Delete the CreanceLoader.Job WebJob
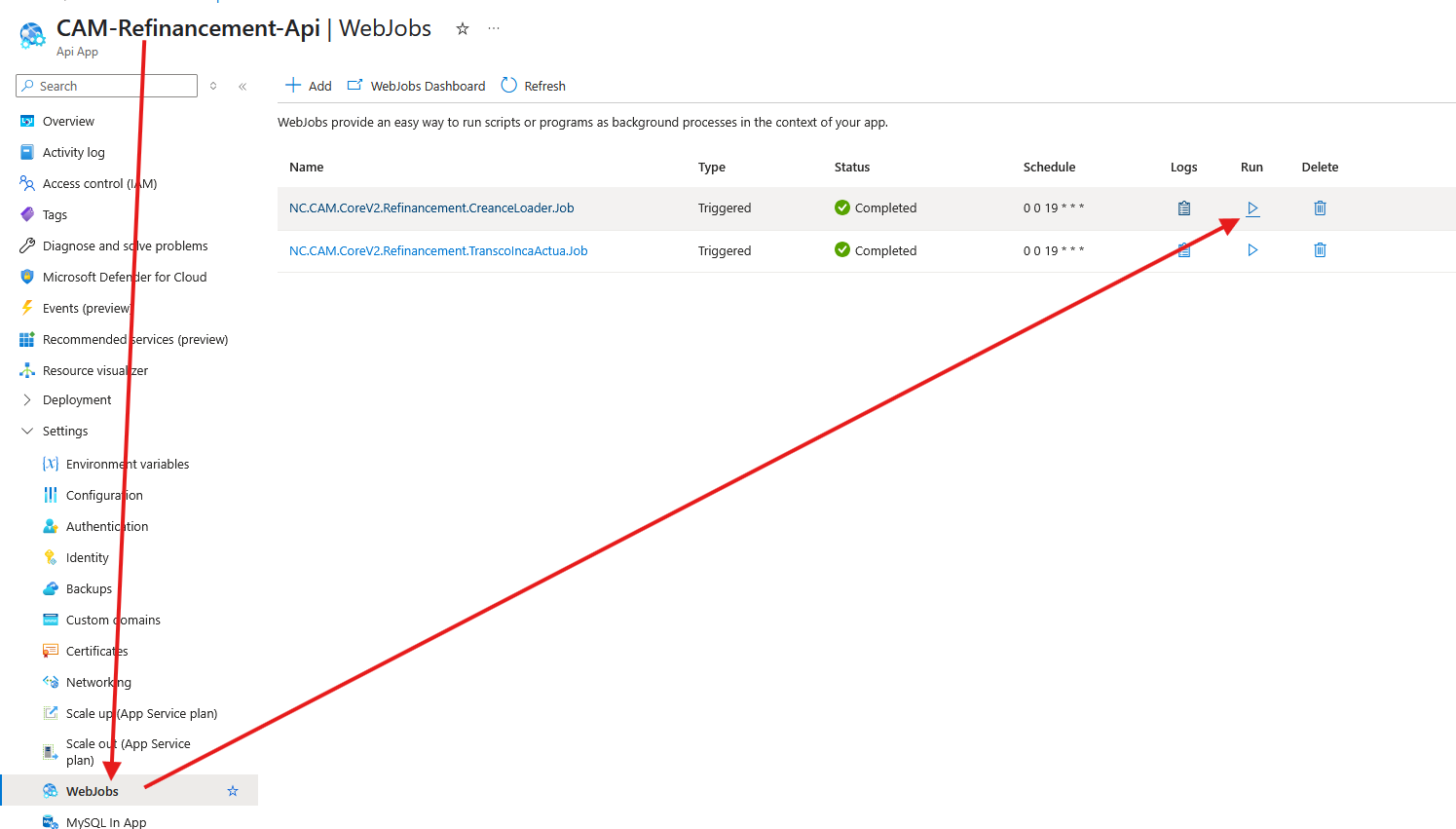 coord(1320,208)
